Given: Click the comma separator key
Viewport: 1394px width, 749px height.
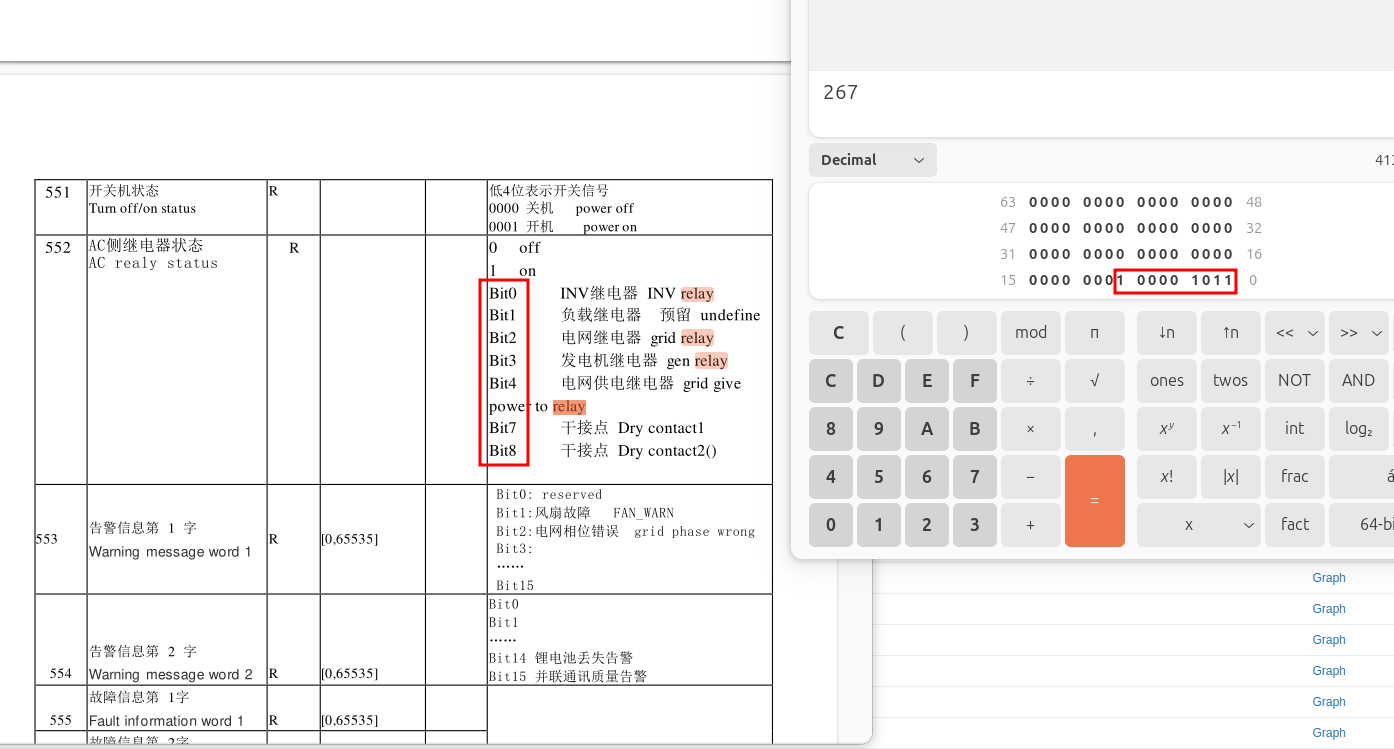Looking at the screenshot, I should click(1094, 429).
